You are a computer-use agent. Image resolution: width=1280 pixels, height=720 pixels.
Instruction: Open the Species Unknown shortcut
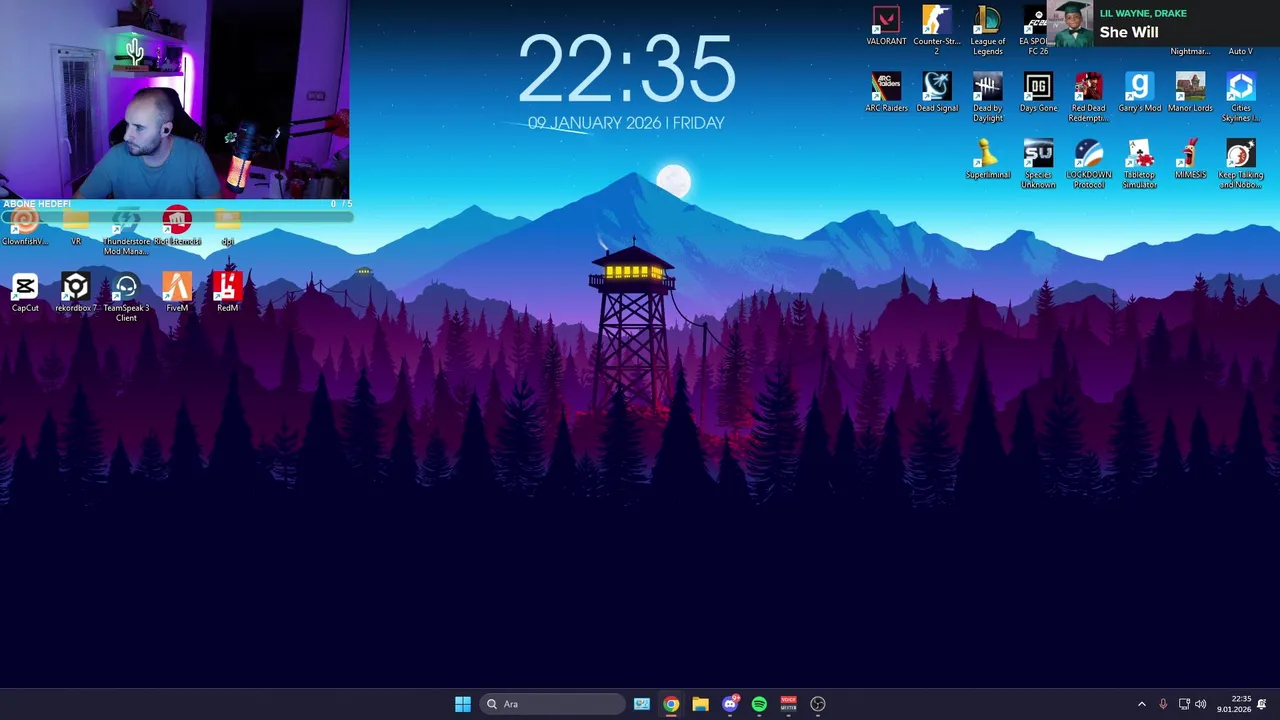(x=1038, y=164)
